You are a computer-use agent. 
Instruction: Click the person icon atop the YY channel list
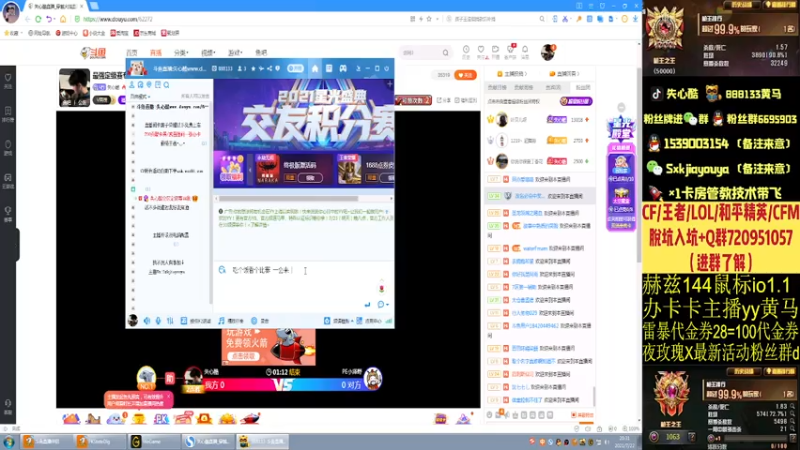[132, 85]
